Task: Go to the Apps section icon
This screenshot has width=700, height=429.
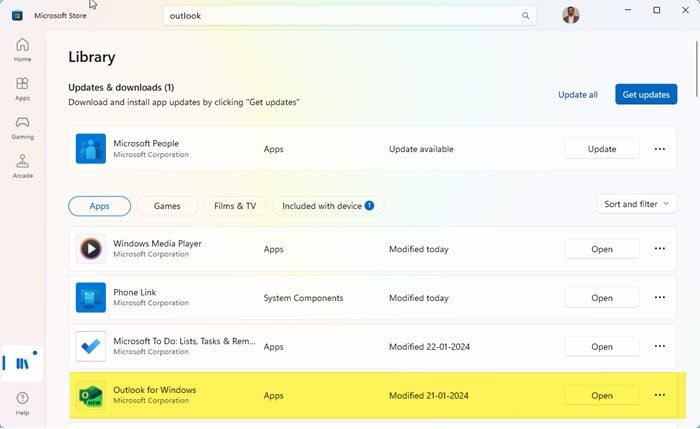Action: [x=22, y=89]
